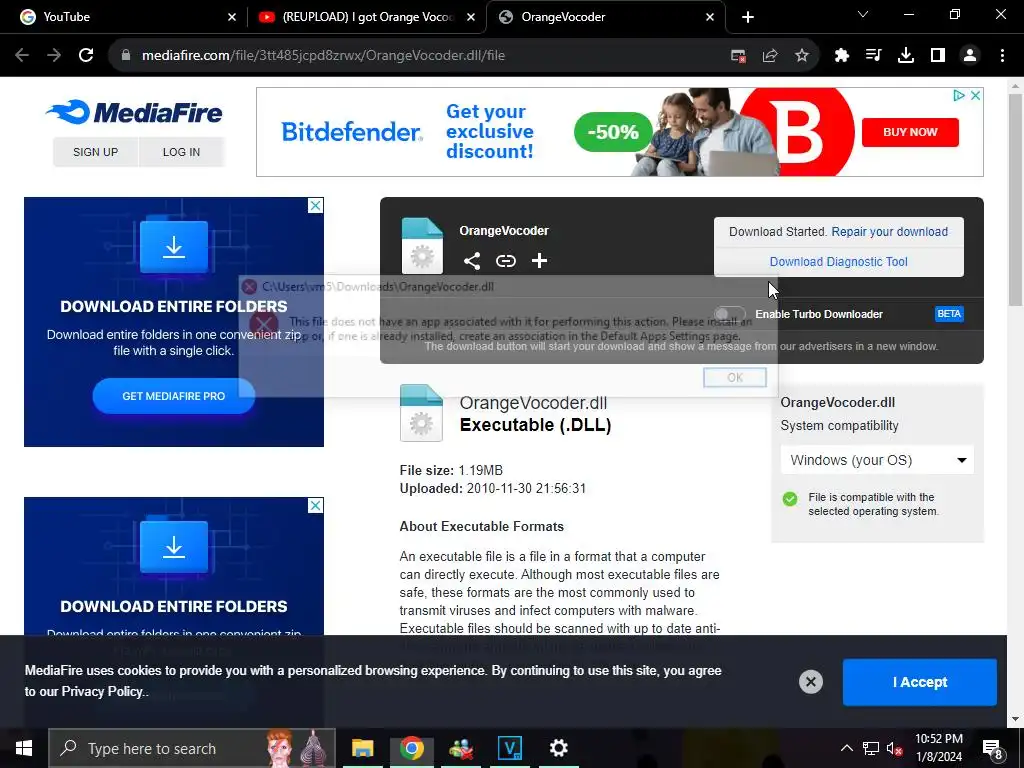Open Chrome three-dot menu
The image size is (1024, 768).
coord(1002,56)
